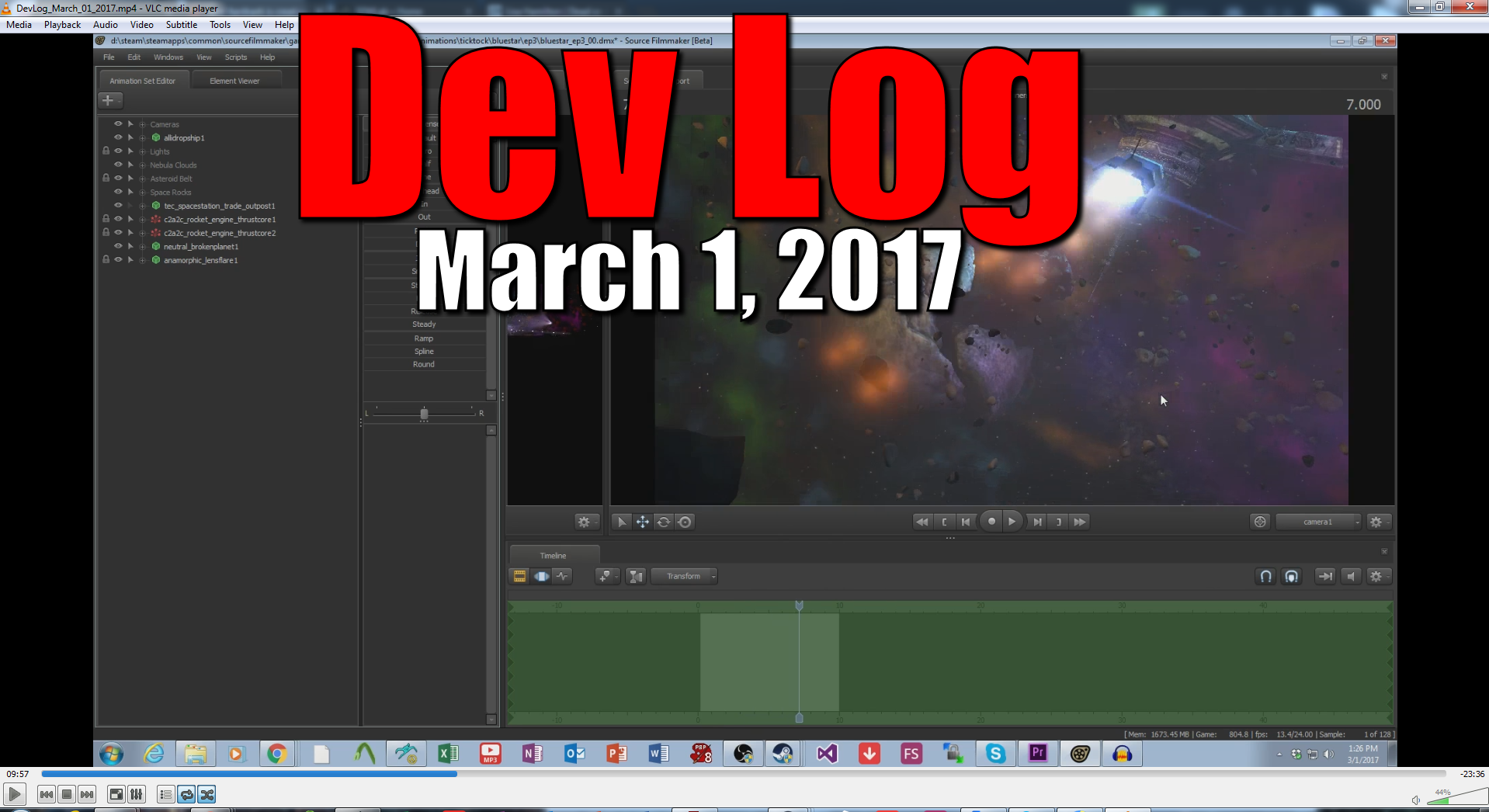
Task: Choose the Ramp preset
Action: click(424, 338)
